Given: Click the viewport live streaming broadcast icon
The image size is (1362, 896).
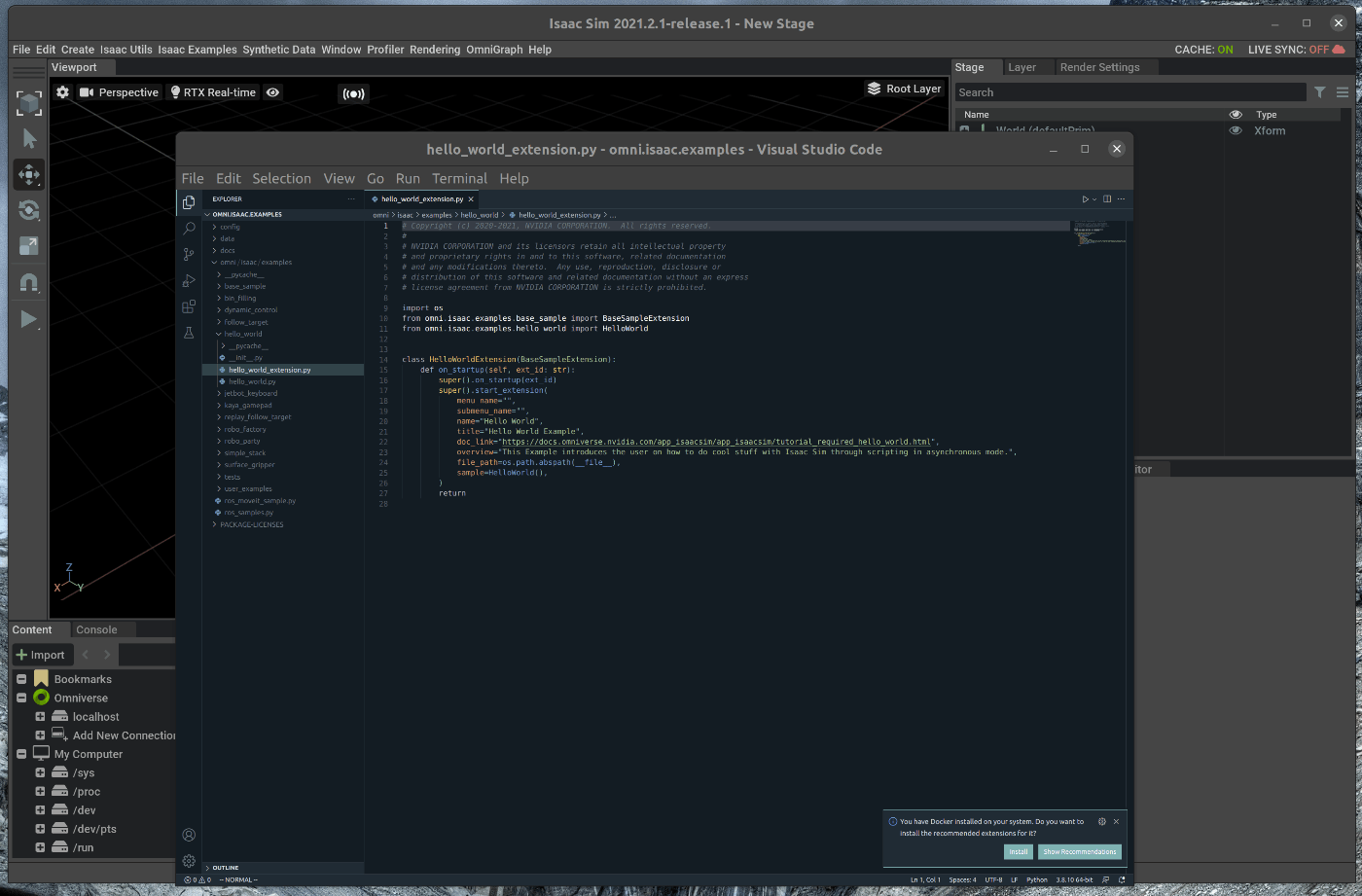Looking at the screenshot, I should (x=353, y=93).
